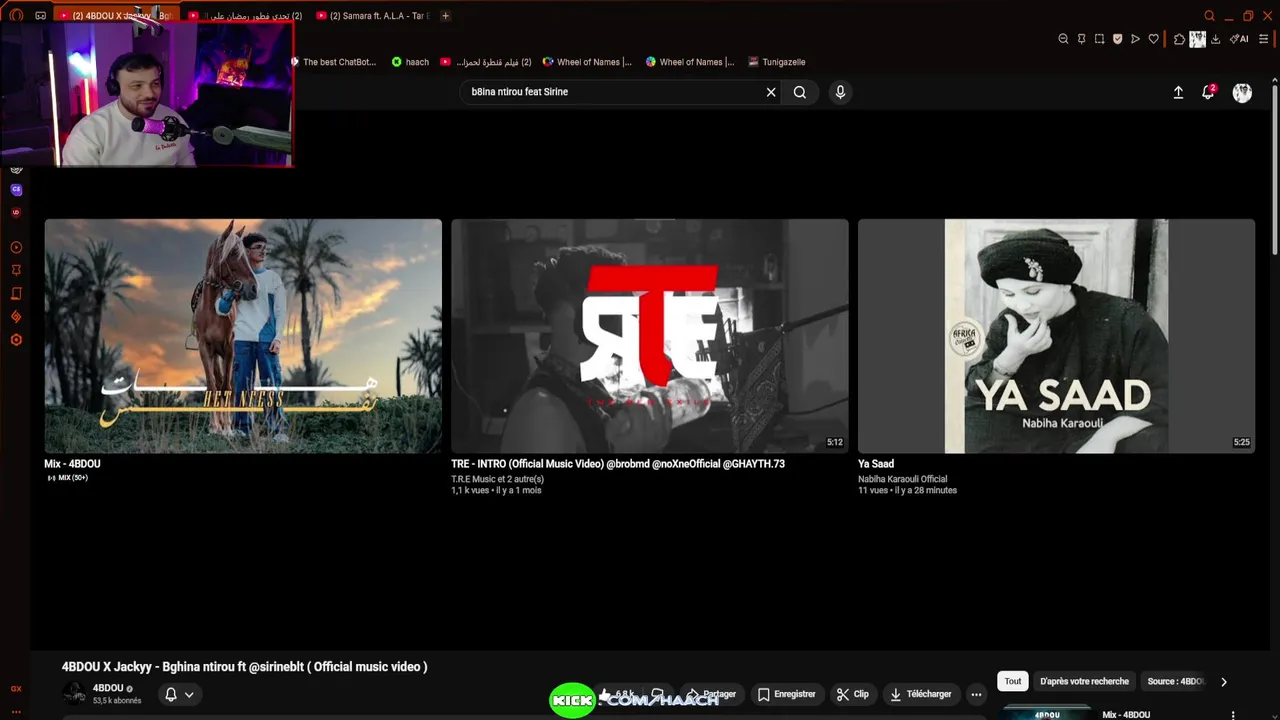Add the page to bookmarks with the heart icon
Viewport: 1280px width, 720px height.
1153,39
